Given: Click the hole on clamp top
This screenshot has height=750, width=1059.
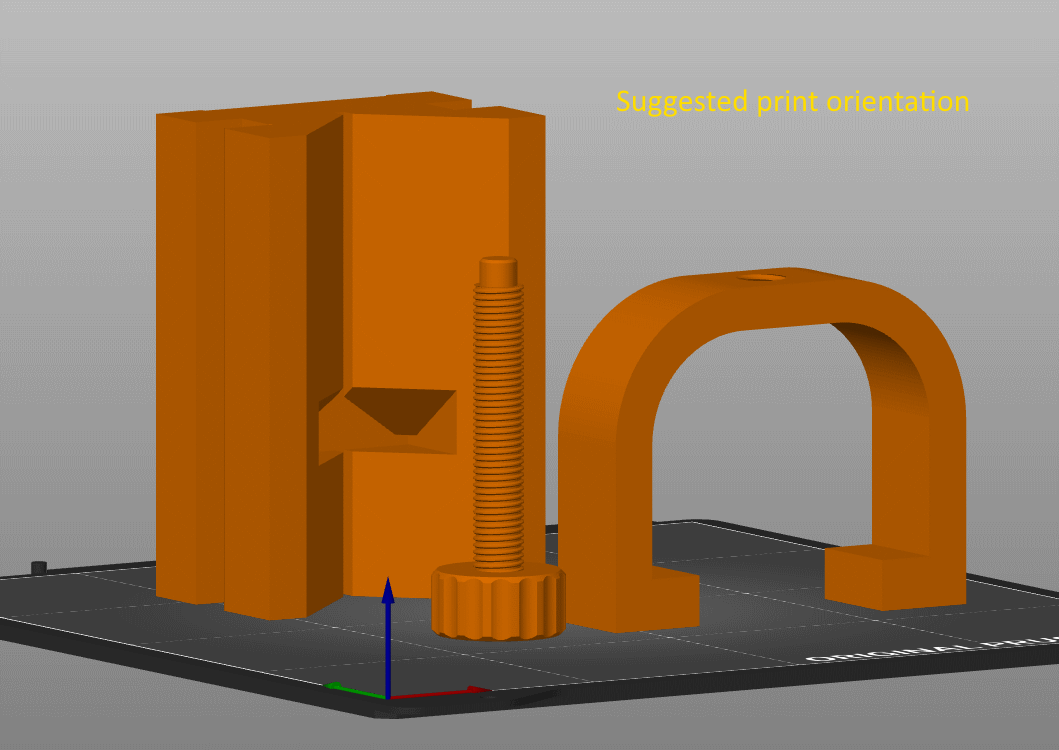Looking at the screenshot, I should coord(761,277).
